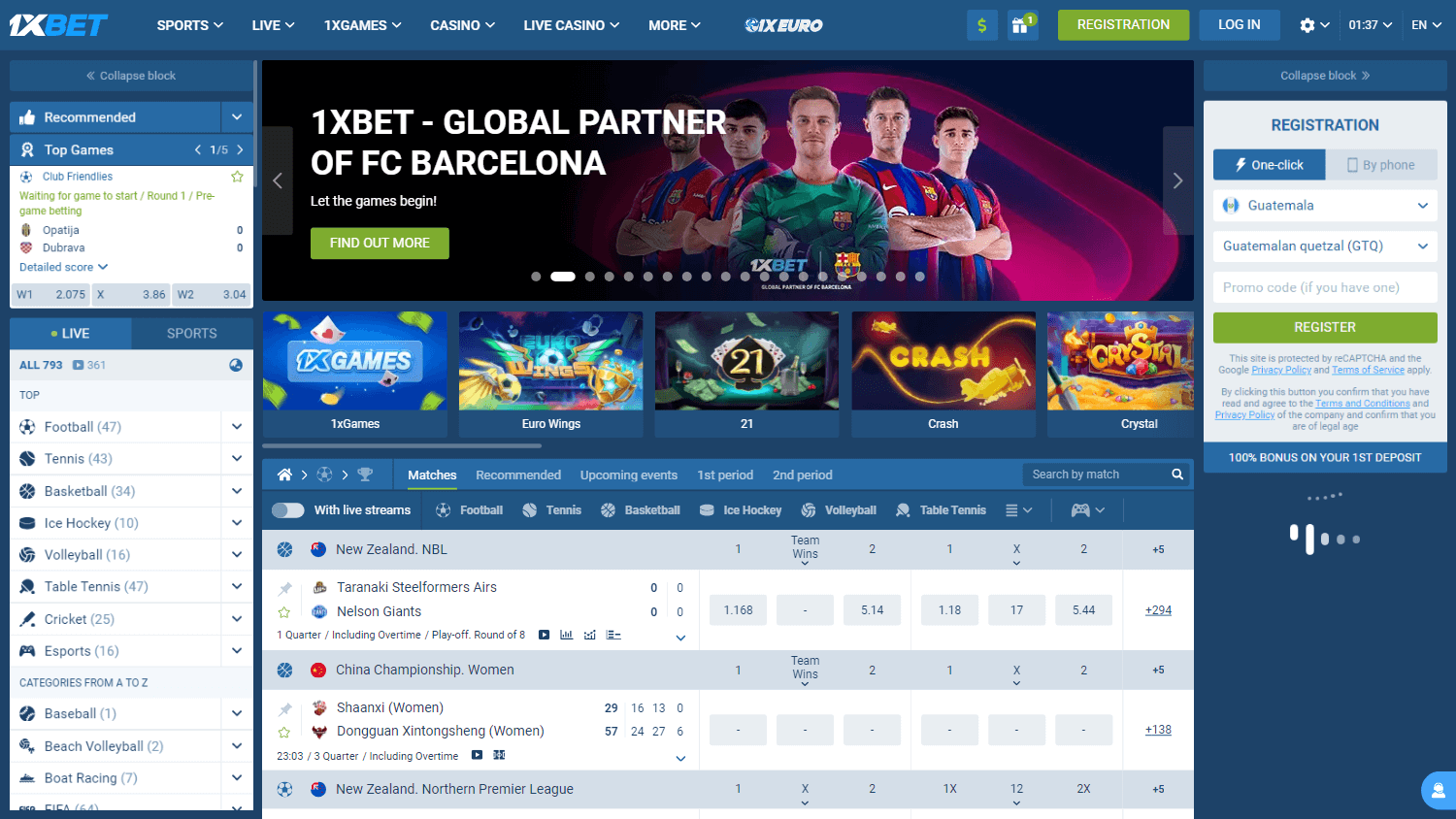Expand the Recommended block dropdown

pyautogui.click(x=237, y=117)
